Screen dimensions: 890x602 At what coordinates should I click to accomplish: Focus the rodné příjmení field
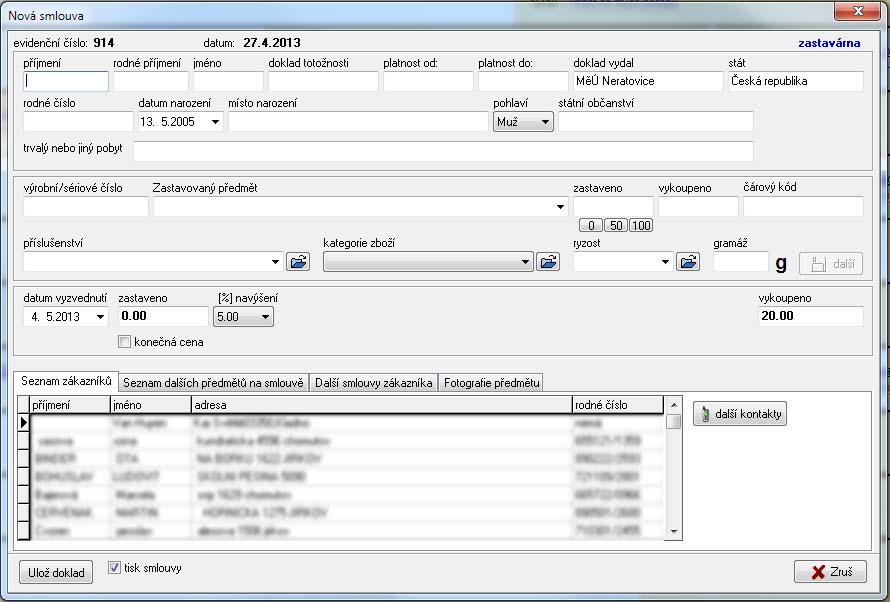150,81
